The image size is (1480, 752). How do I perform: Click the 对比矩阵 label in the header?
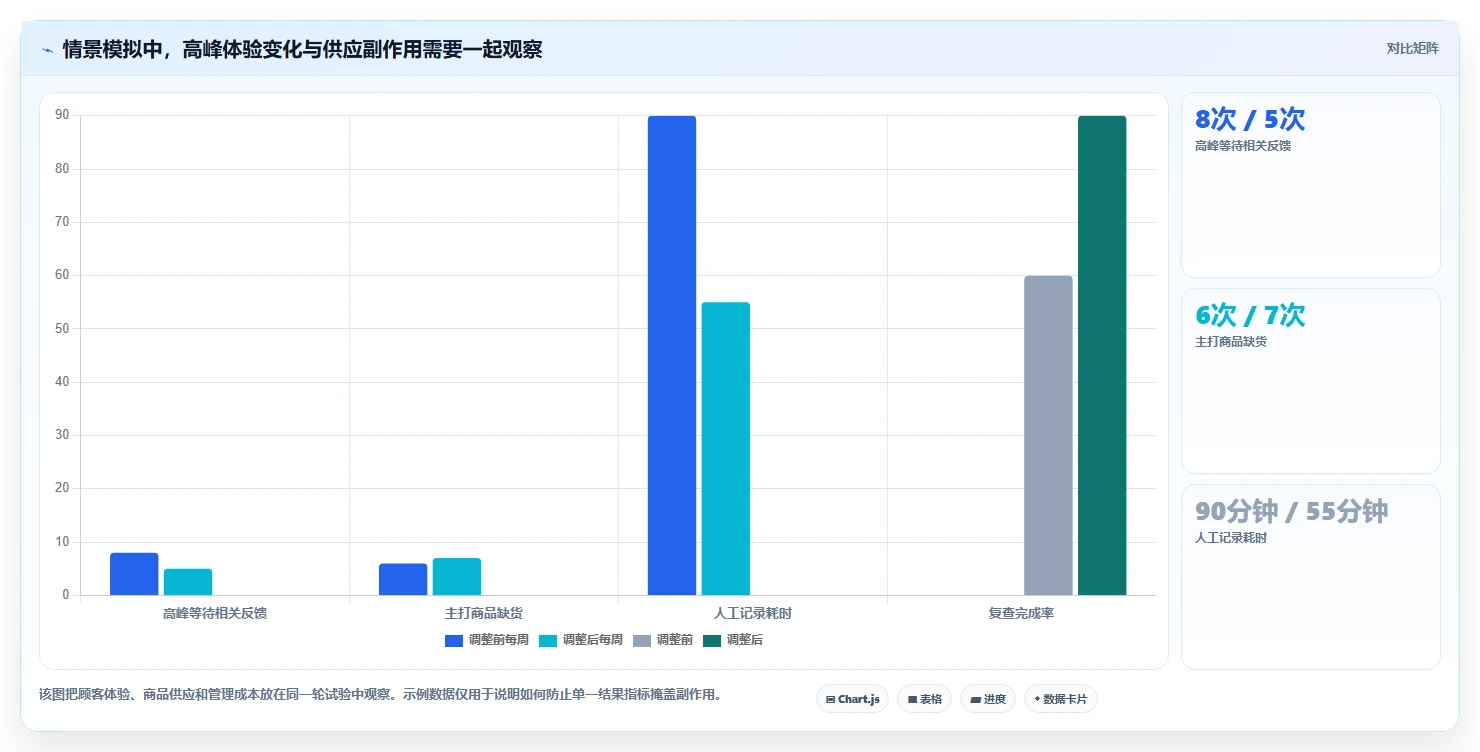pyautogui.click(x=1412, y=48)
